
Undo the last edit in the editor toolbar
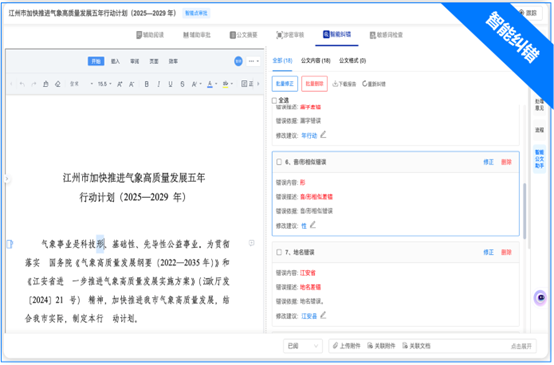pos(22,84)
